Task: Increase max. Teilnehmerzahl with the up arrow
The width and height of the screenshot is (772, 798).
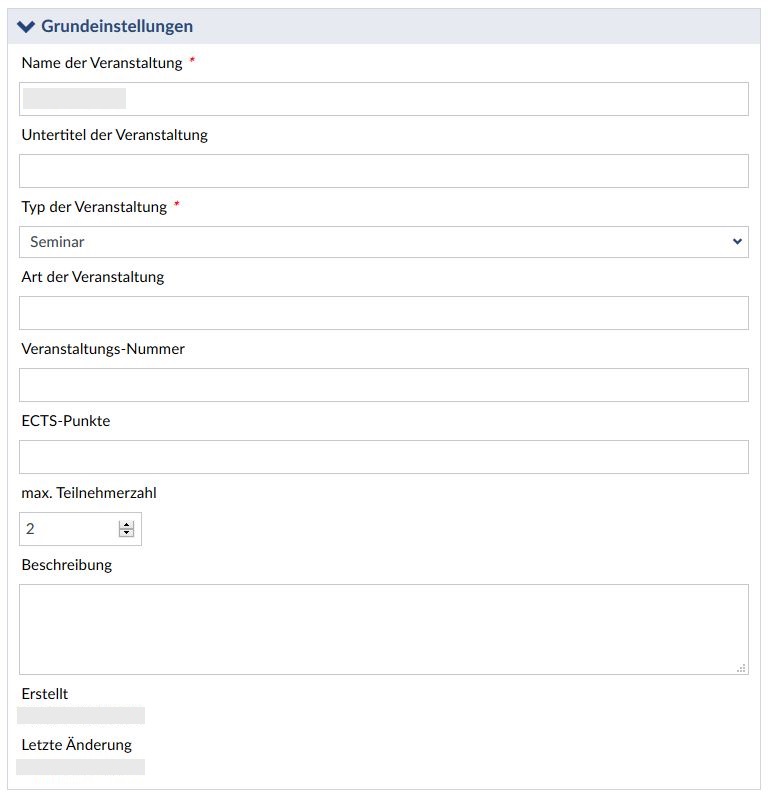Action: click(126, 525)
